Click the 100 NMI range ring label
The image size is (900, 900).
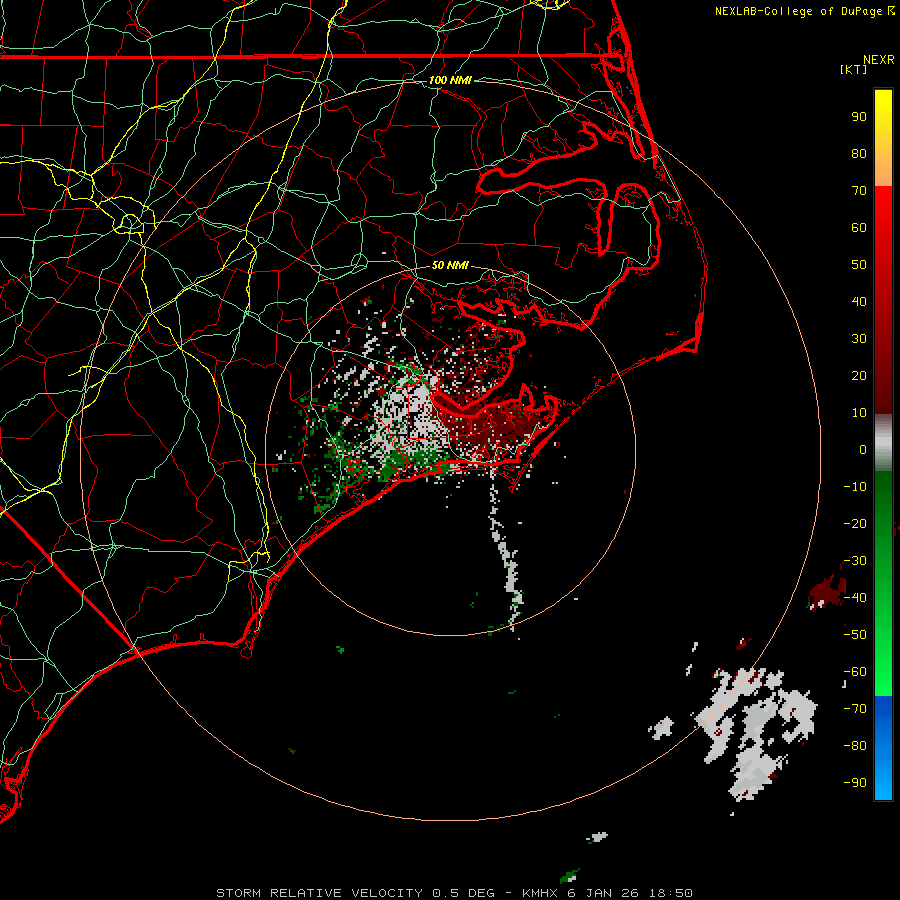tap(450, 80)
